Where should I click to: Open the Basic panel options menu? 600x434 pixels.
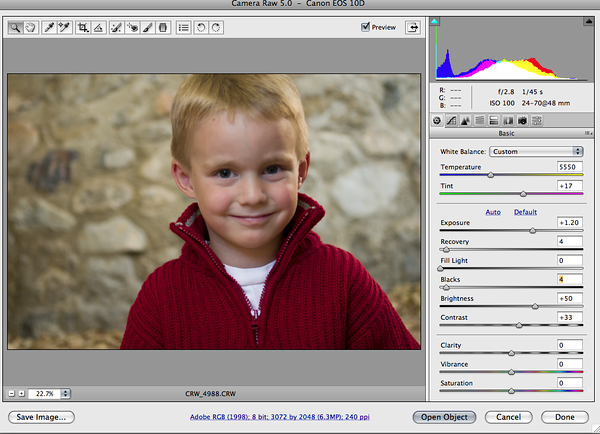[x=587, y=133]
